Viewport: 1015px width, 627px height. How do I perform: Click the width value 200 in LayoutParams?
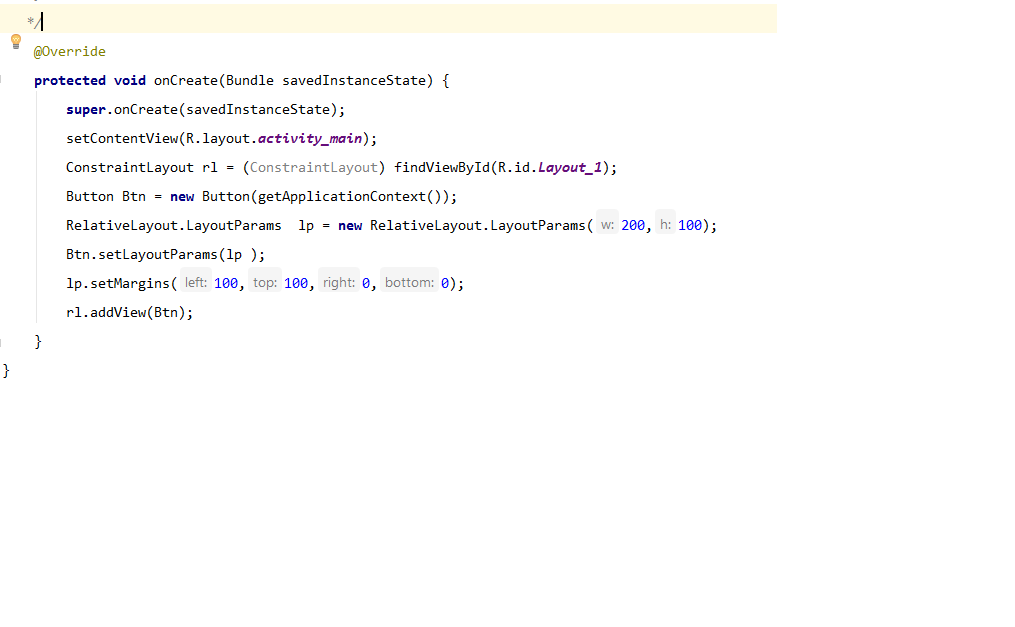633,226
